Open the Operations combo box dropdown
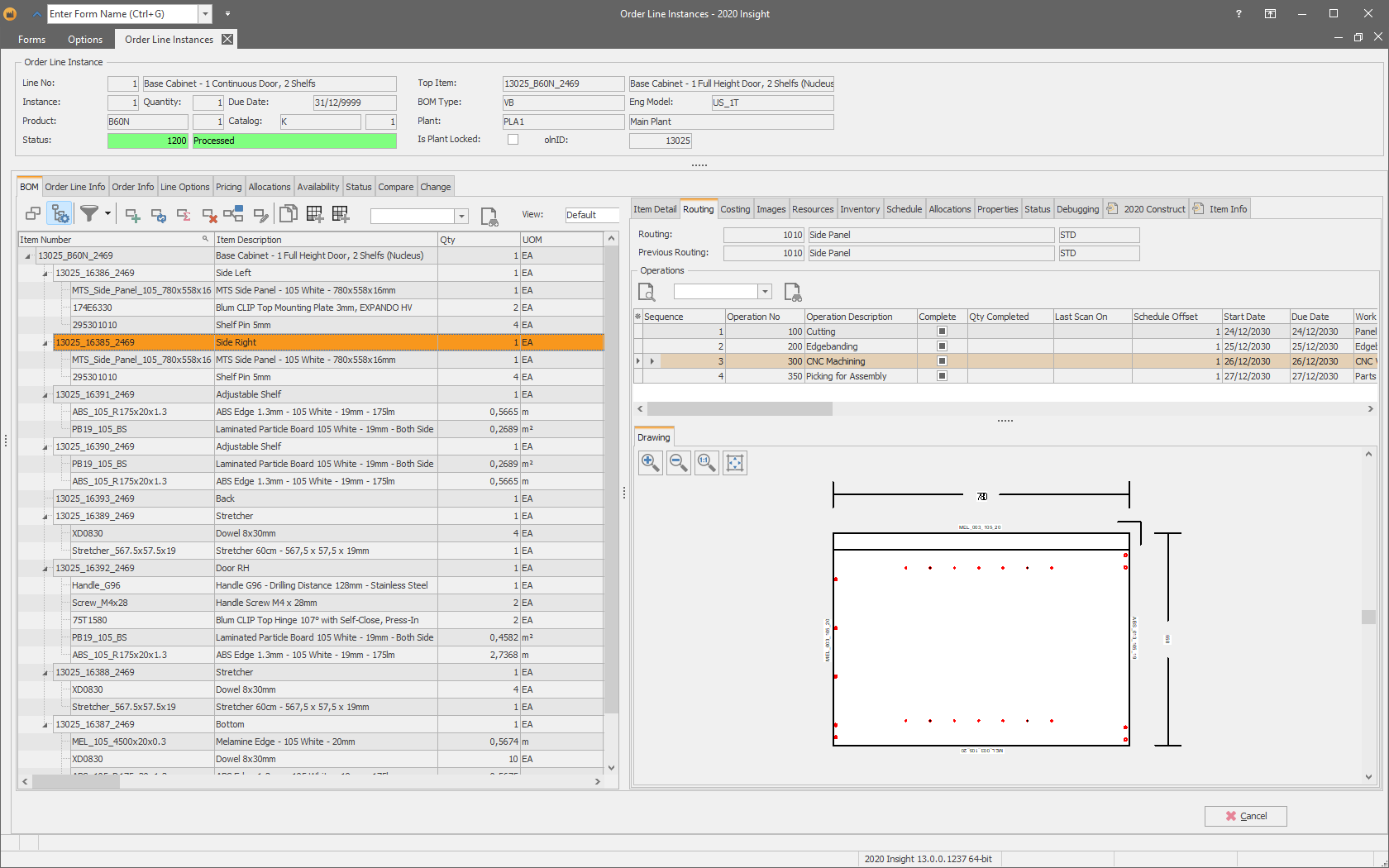Image resolution: width=1389 pixels, height=868 pixels. [x=765, y=292]
